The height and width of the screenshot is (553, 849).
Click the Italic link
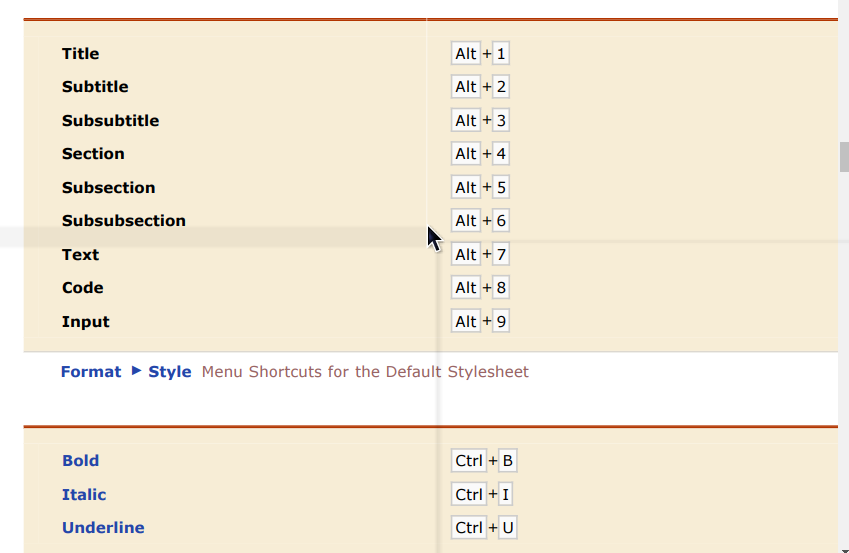[84, 495]
